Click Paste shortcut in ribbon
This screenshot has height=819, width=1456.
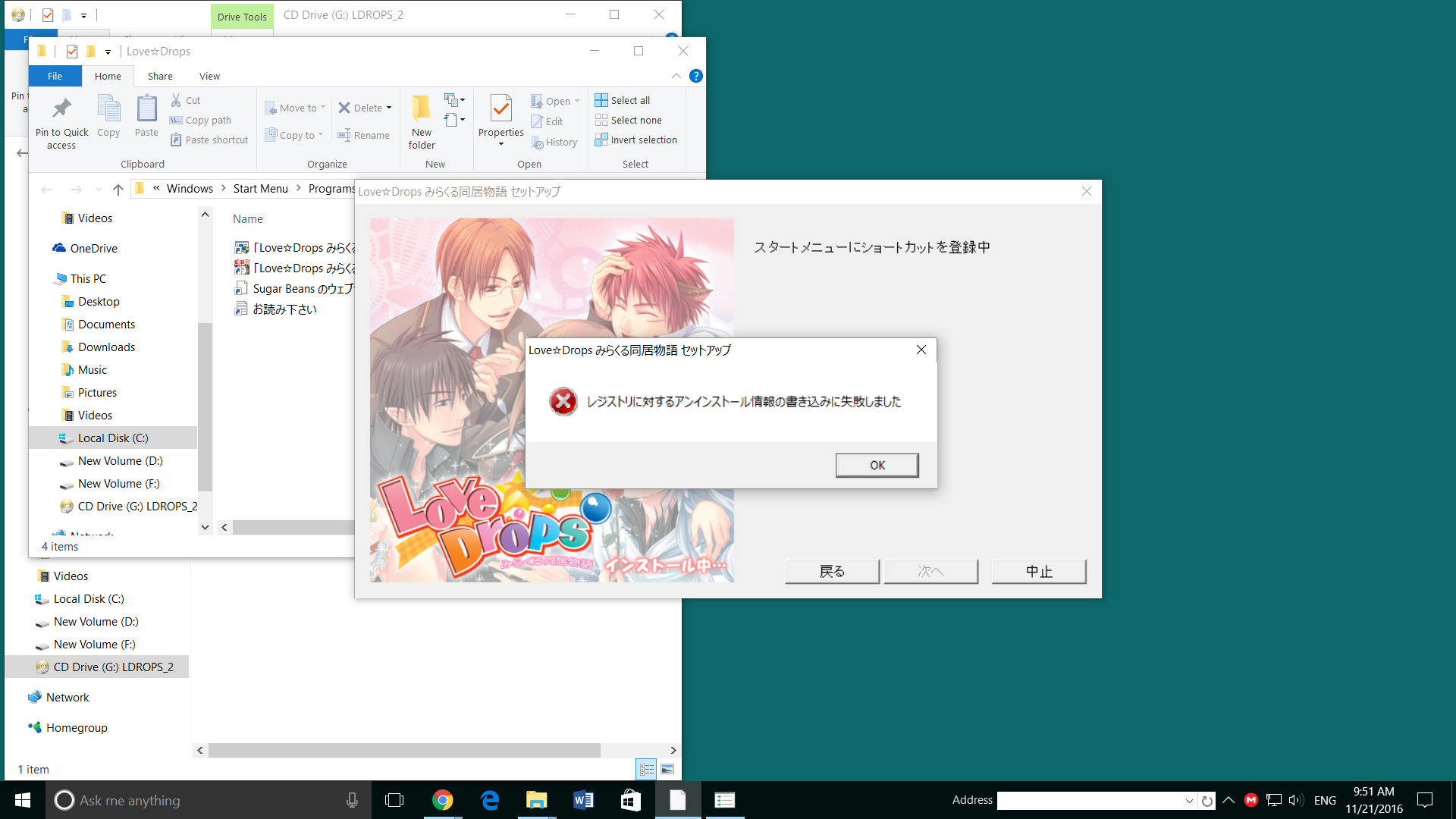click(209, 140)
